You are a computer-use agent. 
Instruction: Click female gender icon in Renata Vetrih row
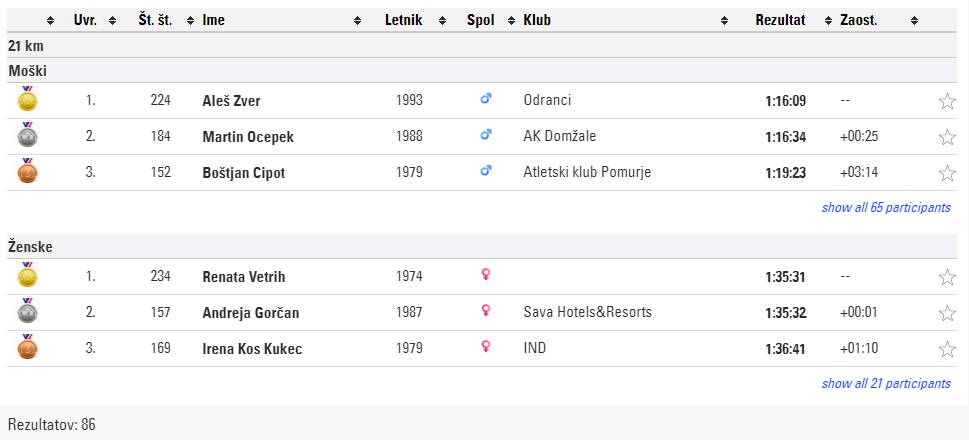click(x=486, y=276)
